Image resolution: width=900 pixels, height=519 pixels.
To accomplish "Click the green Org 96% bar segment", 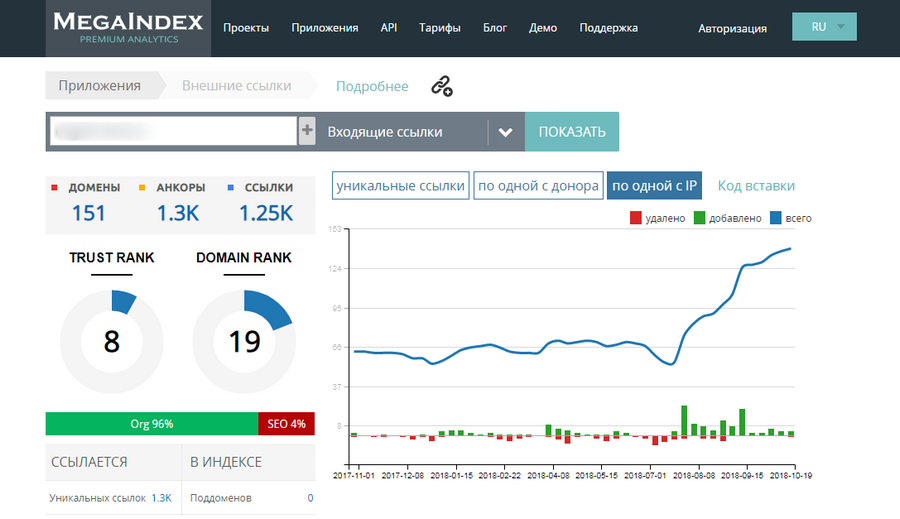I will click(152, 424).
